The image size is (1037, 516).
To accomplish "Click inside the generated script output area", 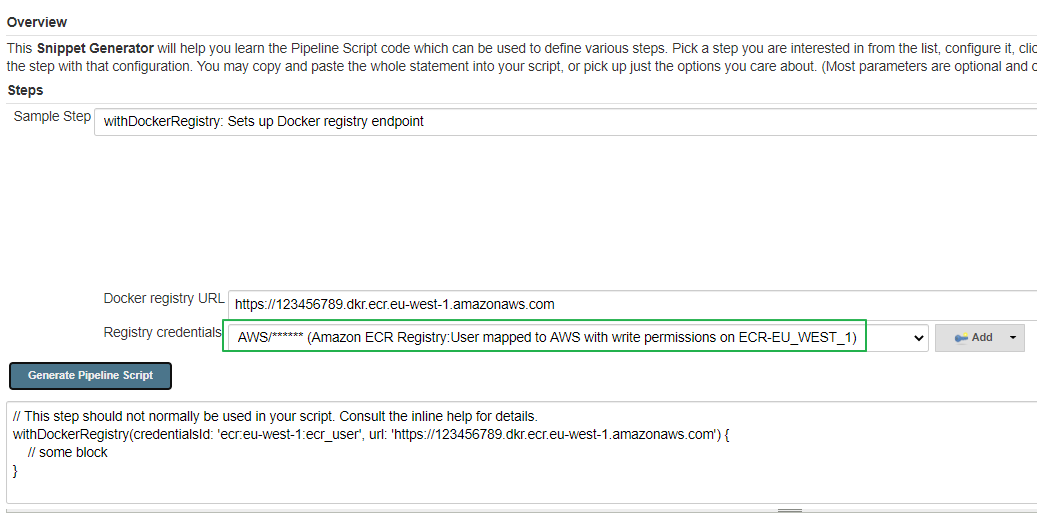I will pyautogui.click(x=521, y=452).
